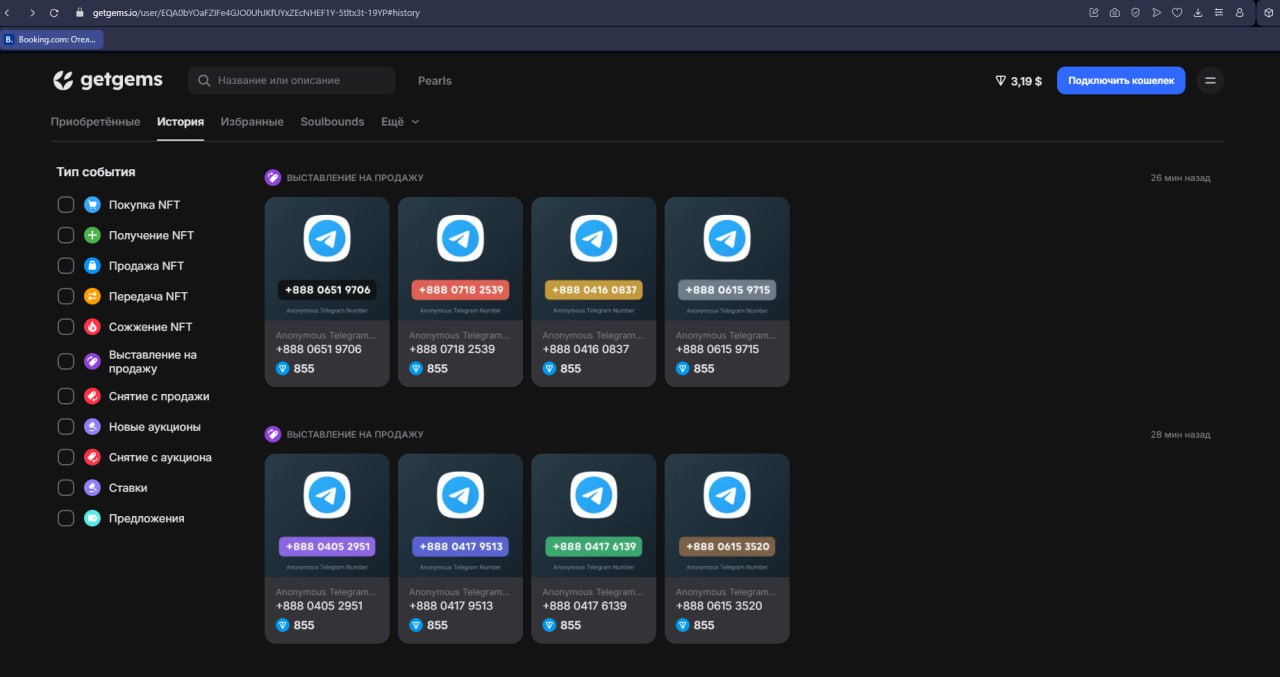
Task: Open the hamburger menu button
Action: click(1210, 81)
